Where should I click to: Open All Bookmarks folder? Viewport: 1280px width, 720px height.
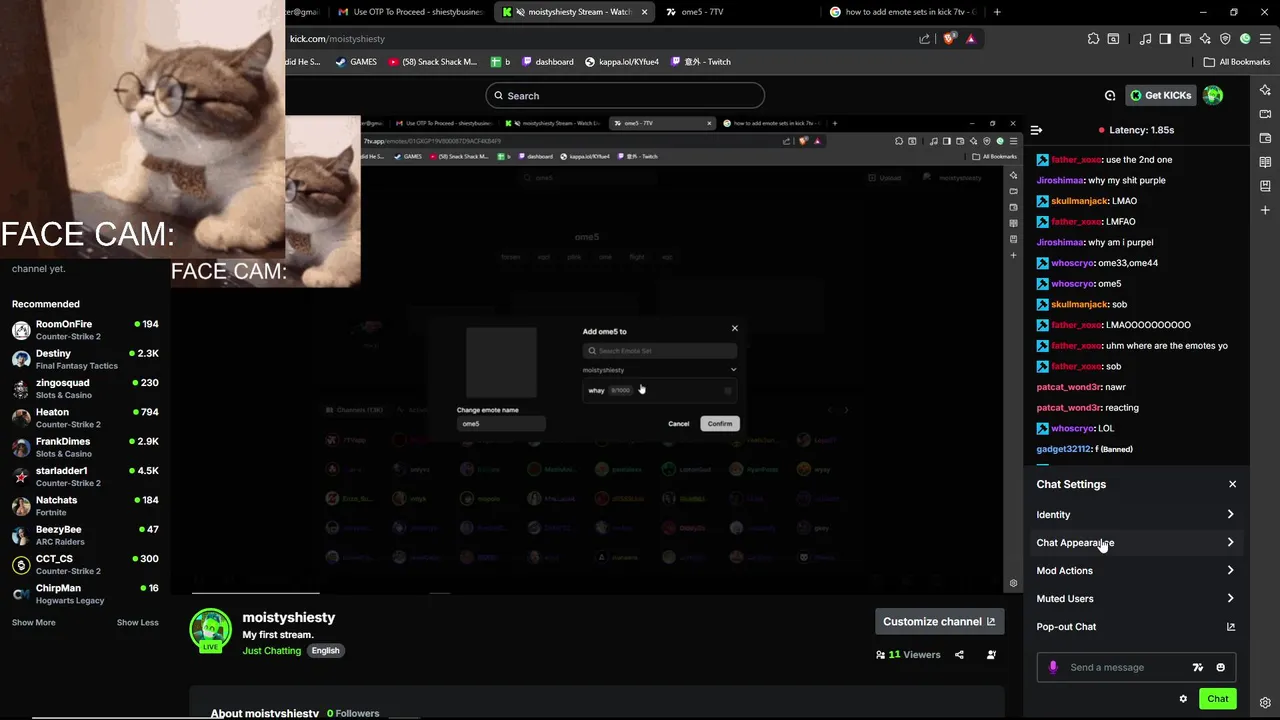tap(1237, 62)
